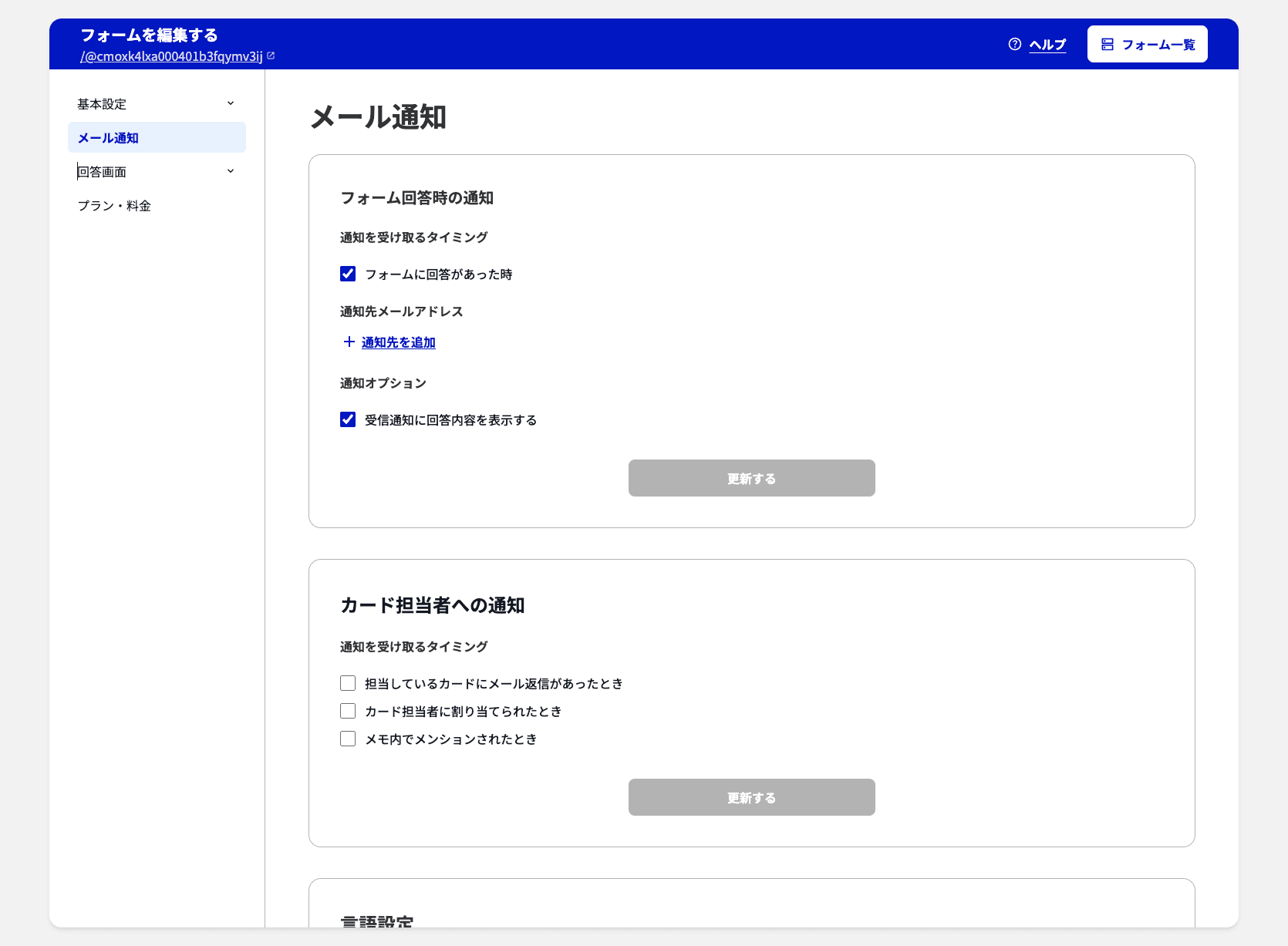Open 回答画面 in the sidebar

pos(157,171)
